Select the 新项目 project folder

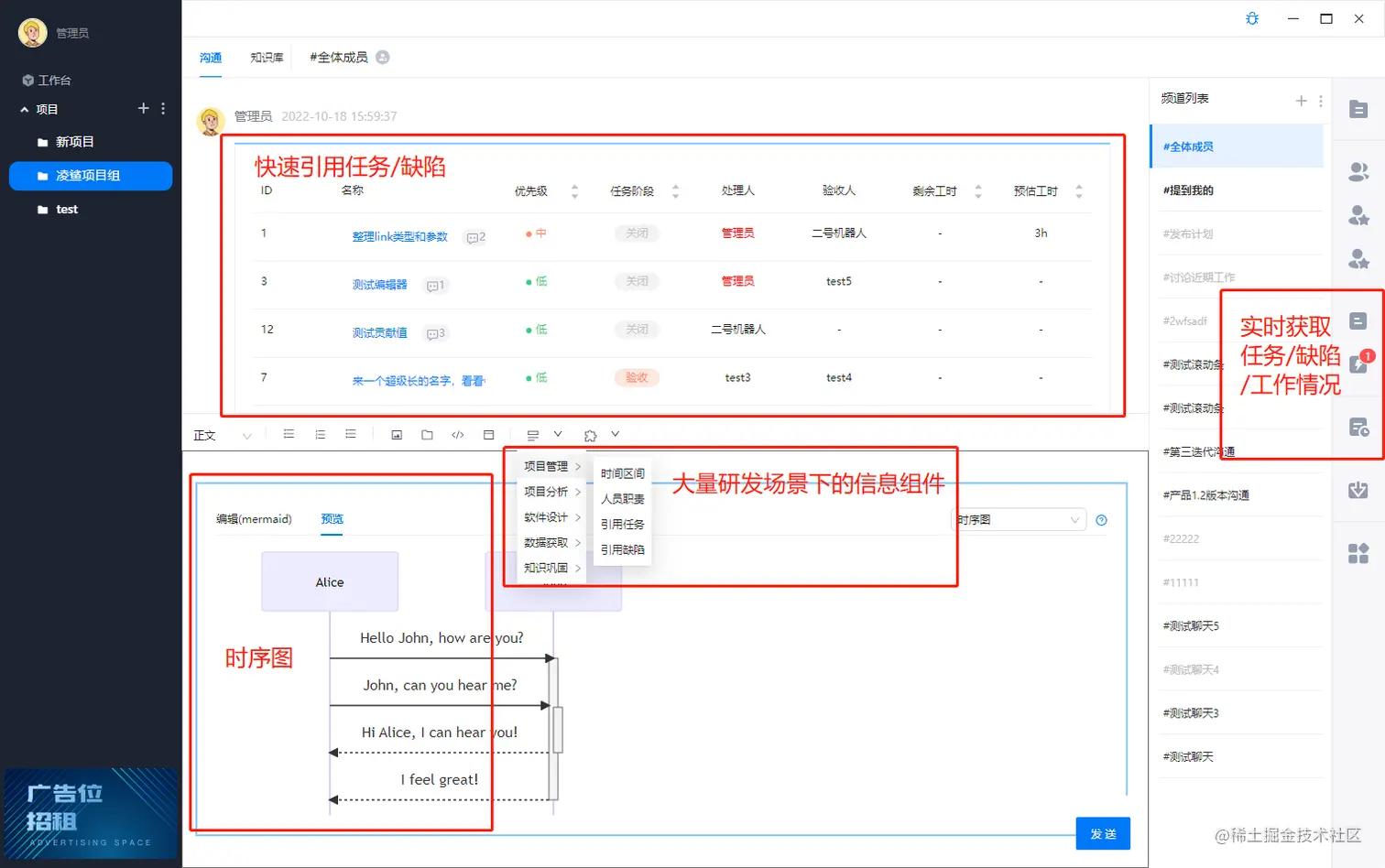[91, 142]
